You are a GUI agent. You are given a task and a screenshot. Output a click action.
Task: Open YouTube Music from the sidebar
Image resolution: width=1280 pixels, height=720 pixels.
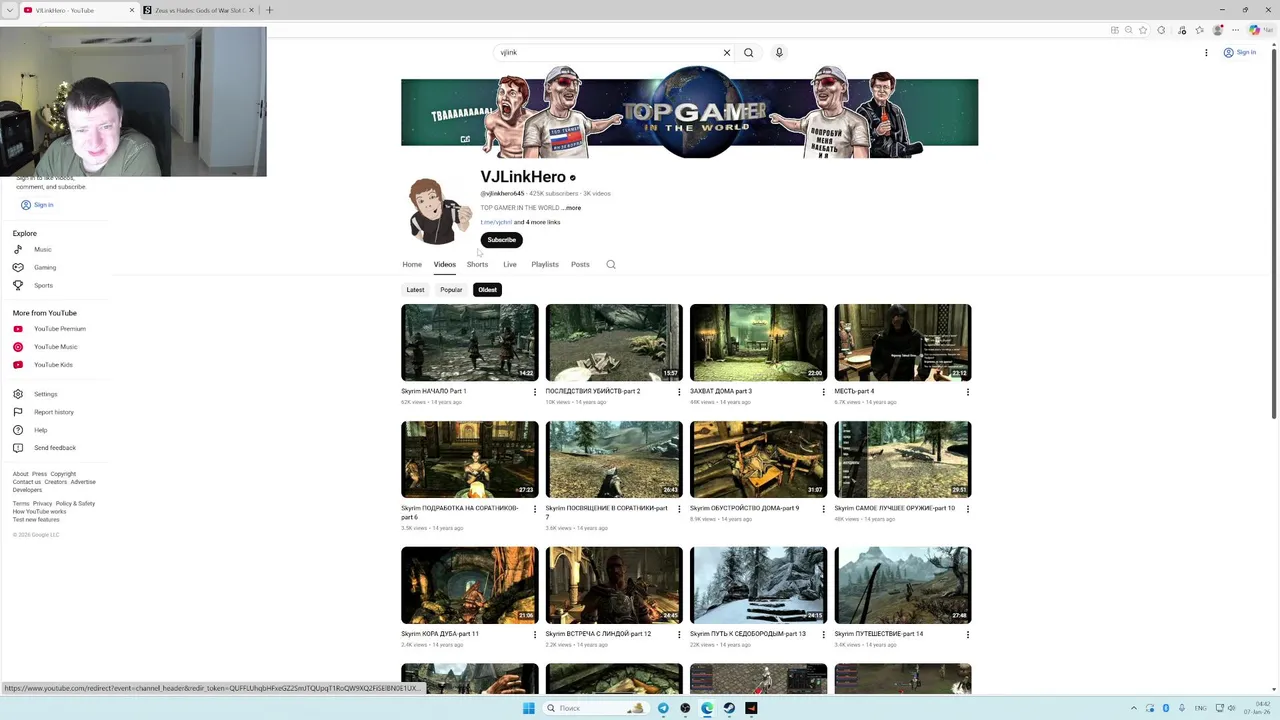(55, 347)
